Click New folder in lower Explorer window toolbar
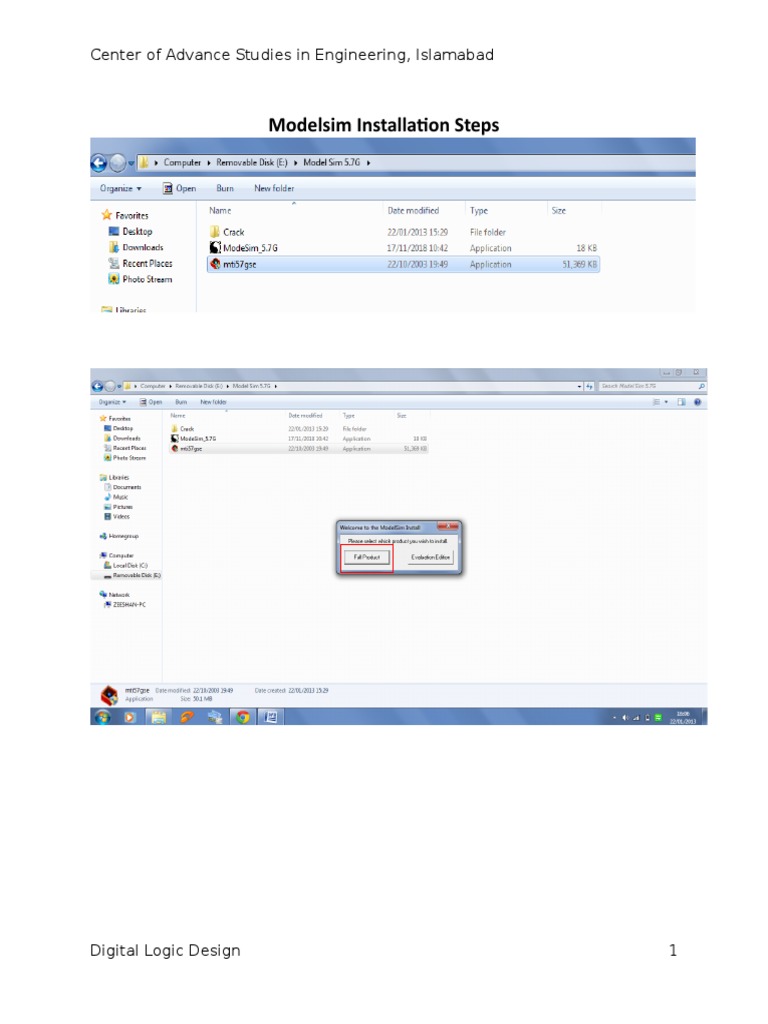Image resolution: width=768 pixels, height=1024 pixels. 213,402
